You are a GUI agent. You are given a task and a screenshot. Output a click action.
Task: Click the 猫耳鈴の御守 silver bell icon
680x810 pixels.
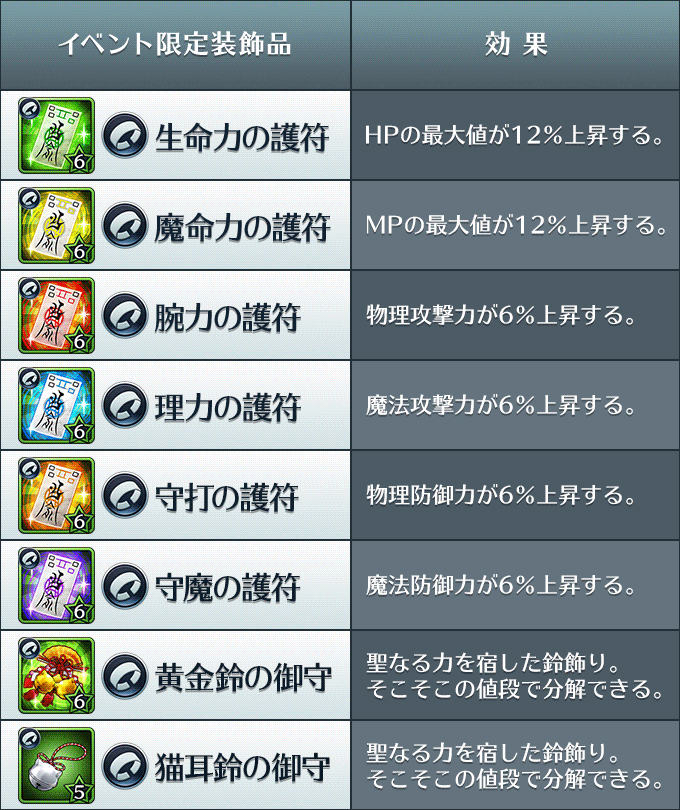pos(56,765)
